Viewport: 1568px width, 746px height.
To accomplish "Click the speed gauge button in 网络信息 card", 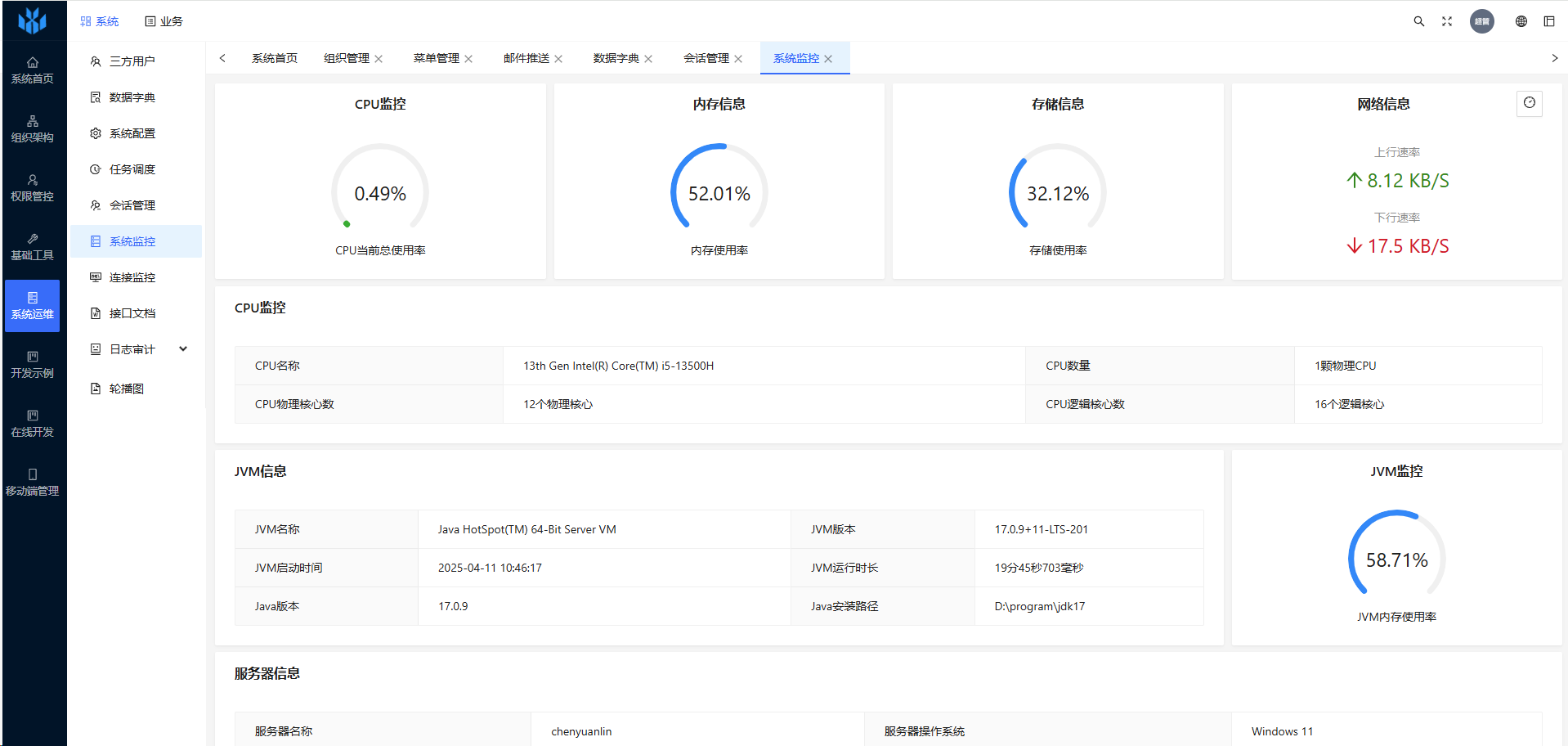I will tap(1529, 103).
